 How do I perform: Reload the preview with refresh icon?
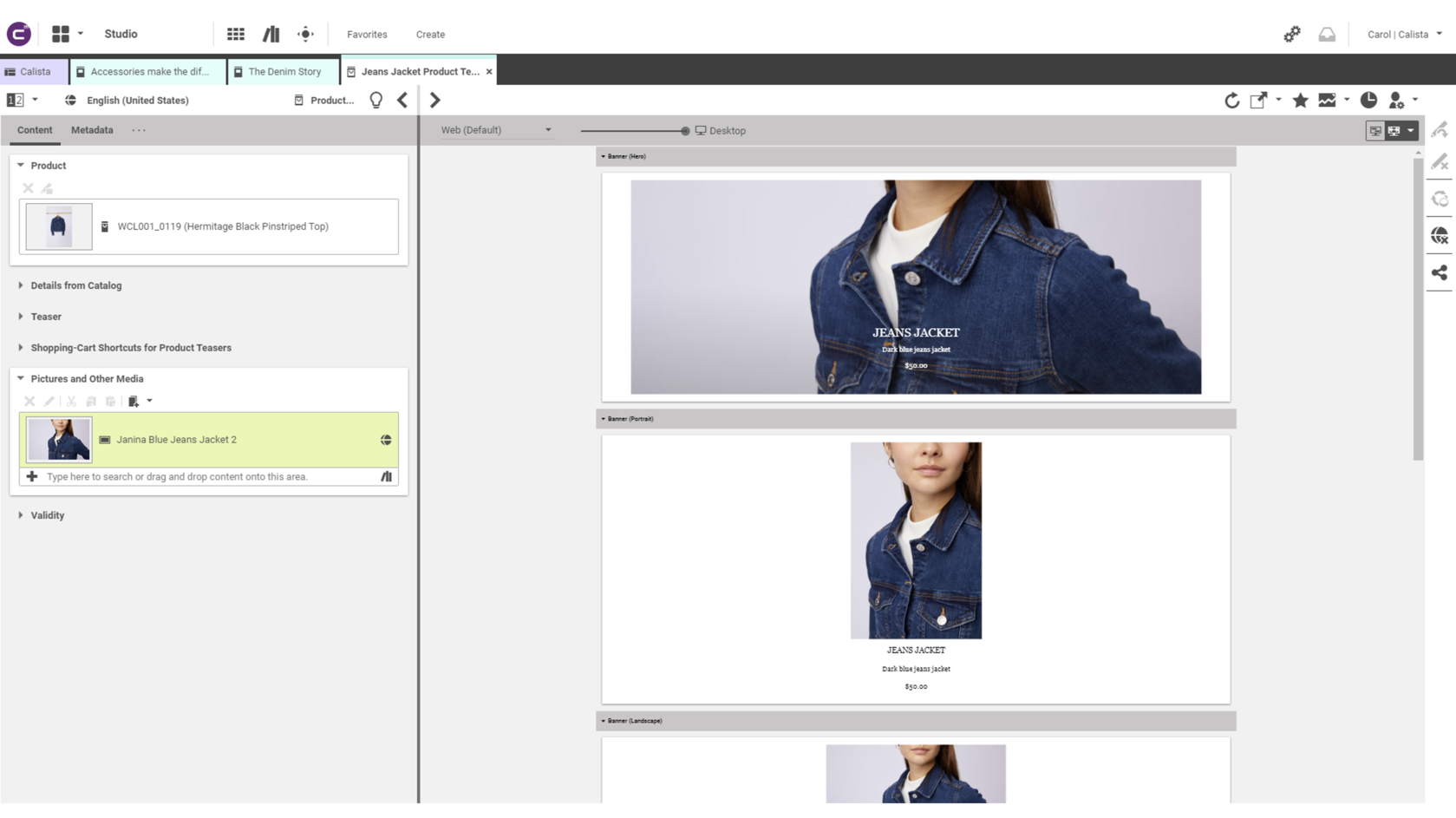click(x=1231, y=100)
